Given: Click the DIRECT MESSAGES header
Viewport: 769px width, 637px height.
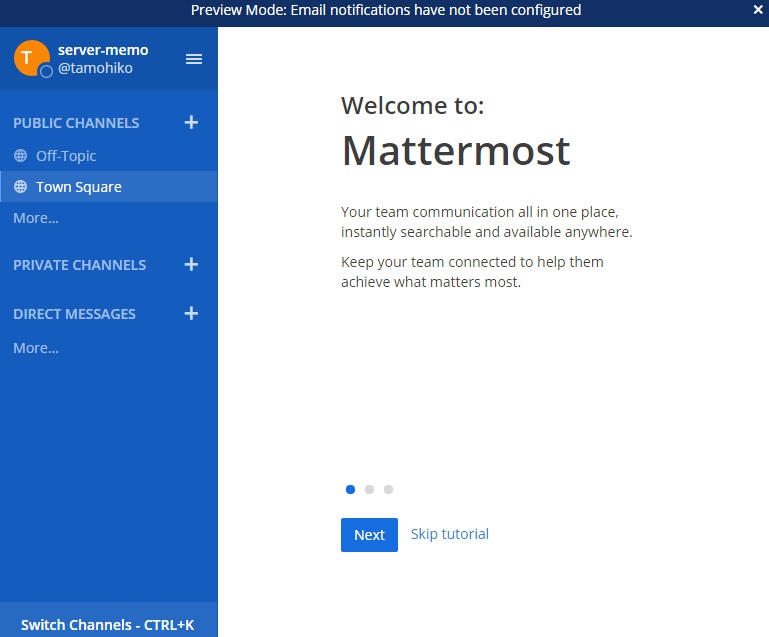Looking at the screenshot, I should click(74, 314).
